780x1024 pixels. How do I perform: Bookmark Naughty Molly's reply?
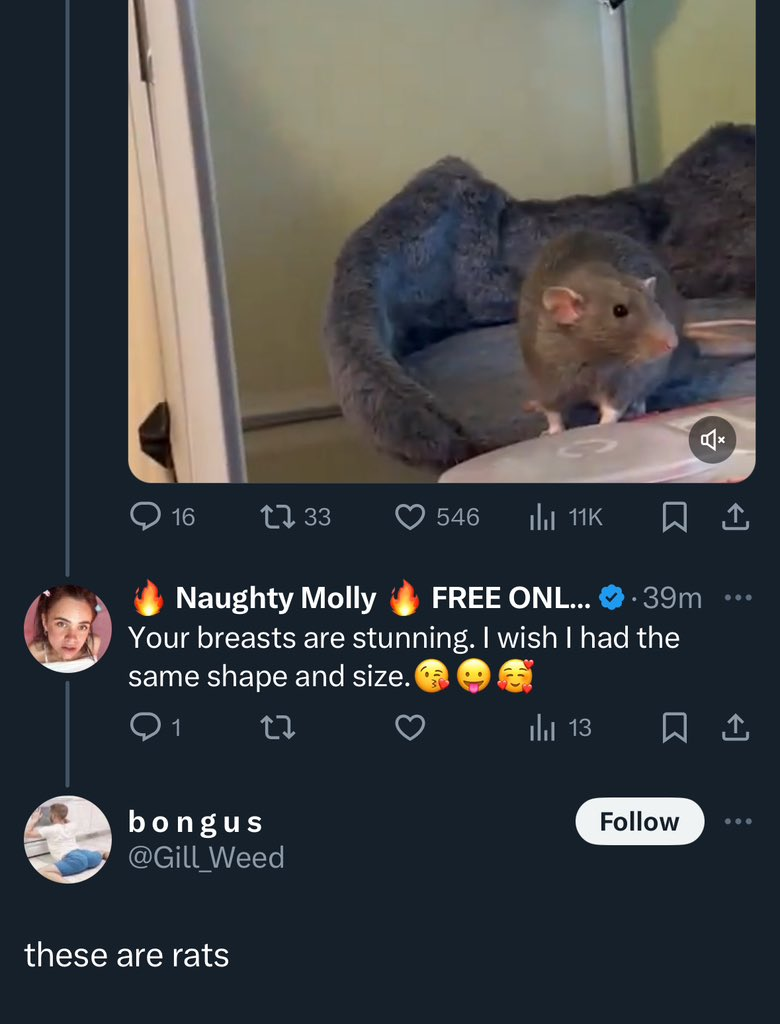pyautogui.click(x=675, y=727)
